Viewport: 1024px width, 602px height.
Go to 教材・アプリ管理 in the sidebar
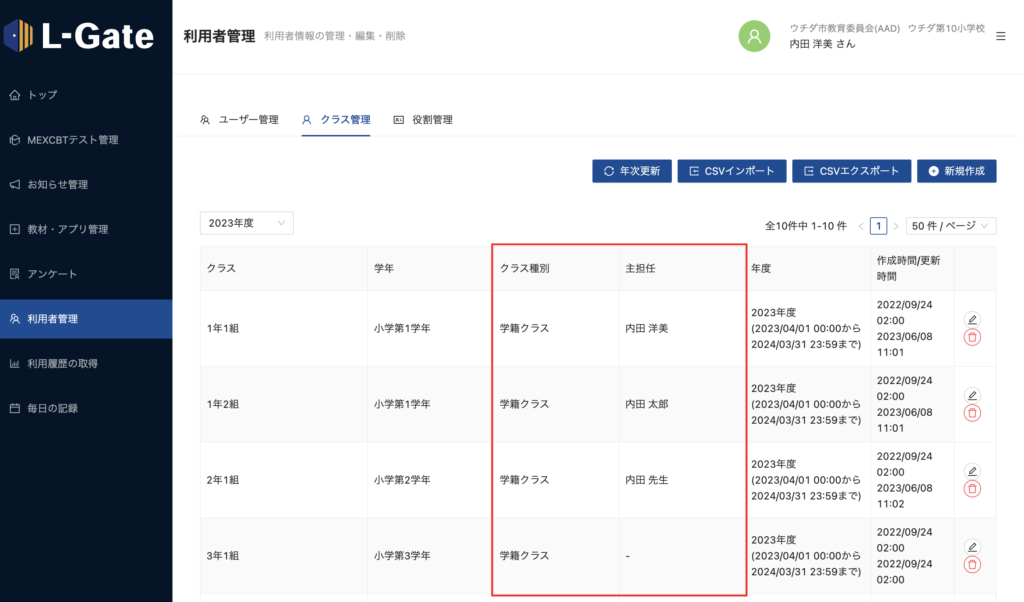(67, 229)
